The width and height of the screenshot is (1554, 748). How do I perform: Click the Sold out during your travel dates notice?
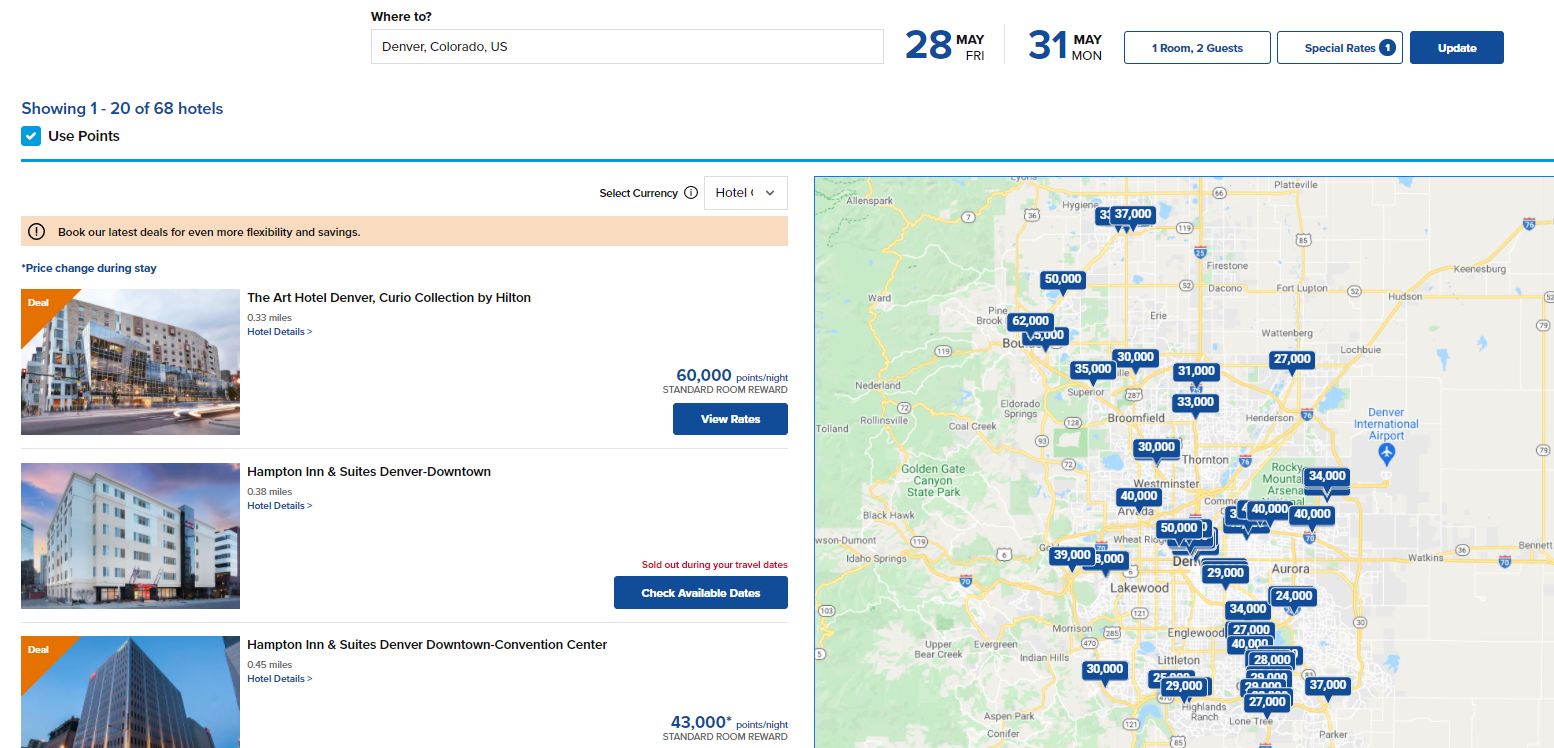tap(714, 565)
